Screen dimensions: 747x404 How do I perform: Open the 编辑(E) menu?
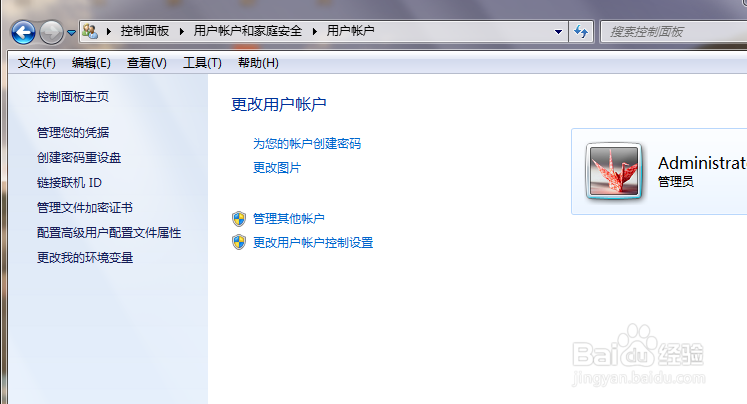click(91, 63)
